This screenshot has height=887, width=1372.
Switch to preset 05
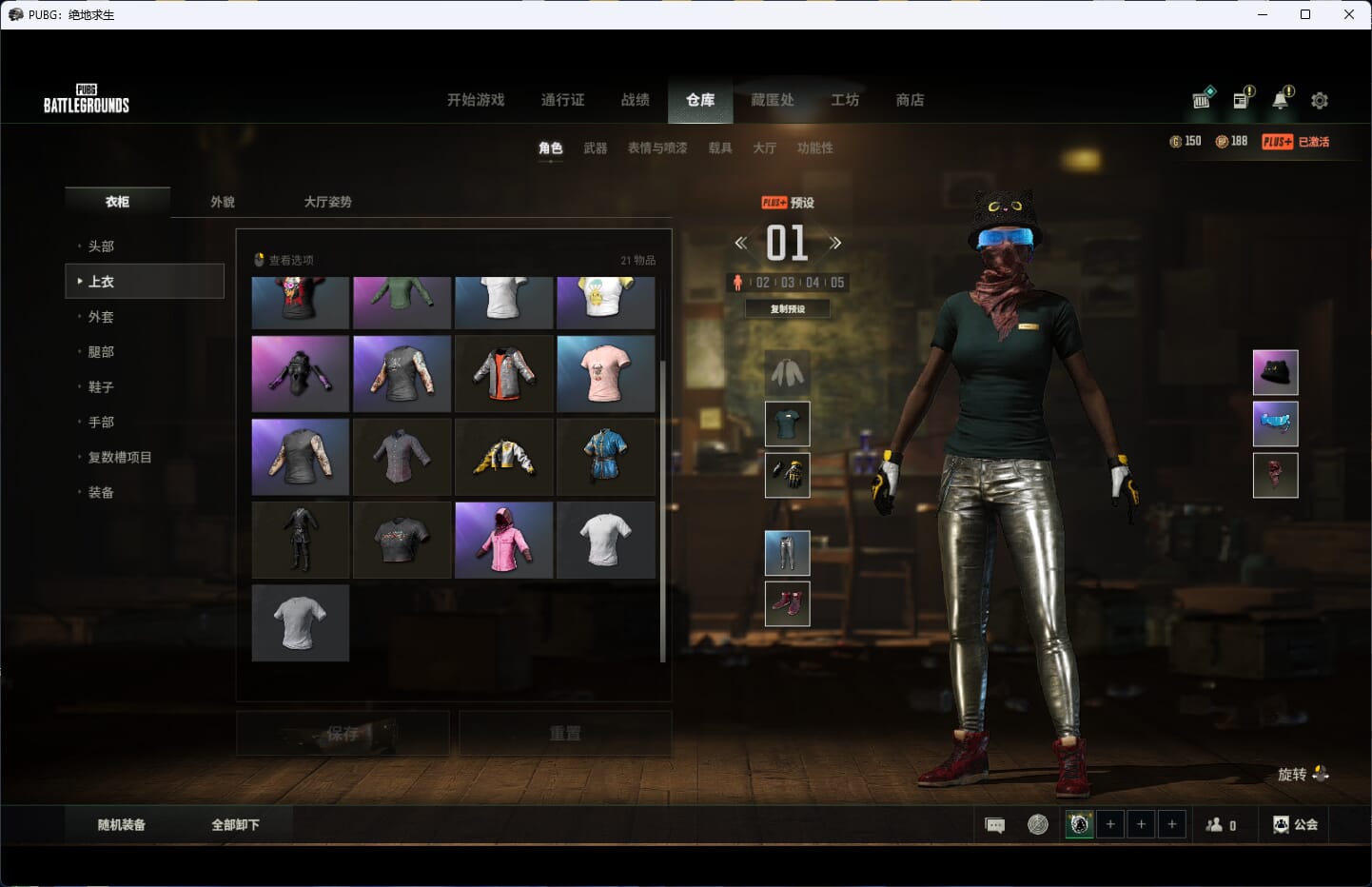(x=837, y=283)
